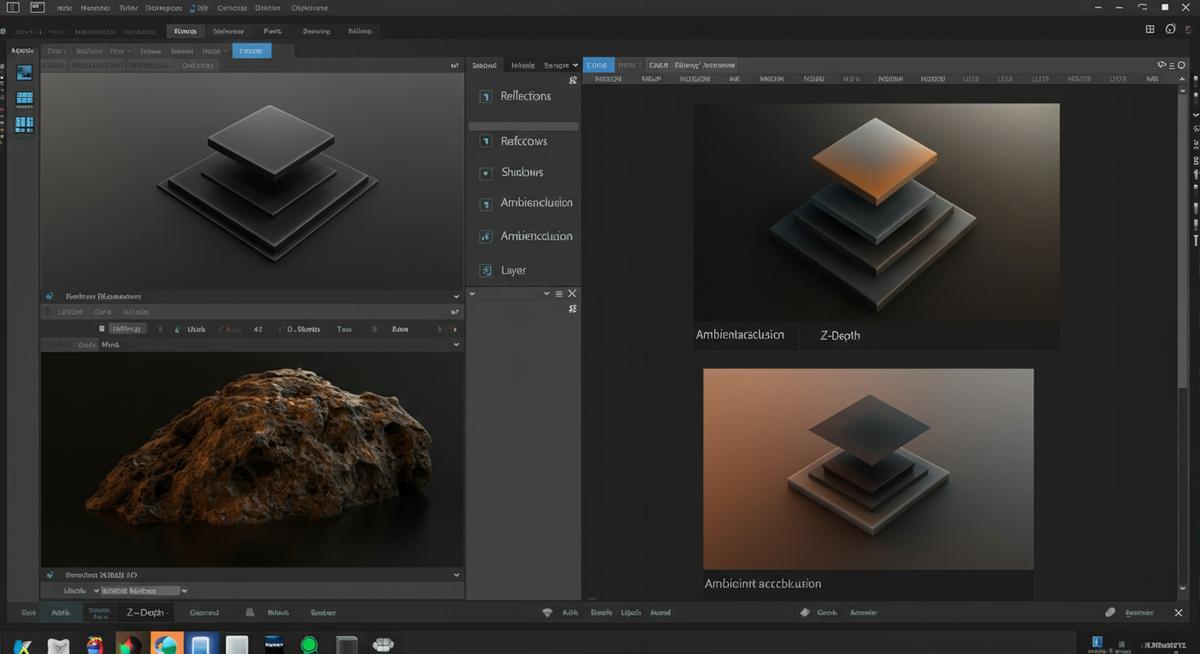Open the game controller app in taskbar
Screen dimensions: 1200x654
click(x=382, y=645)
